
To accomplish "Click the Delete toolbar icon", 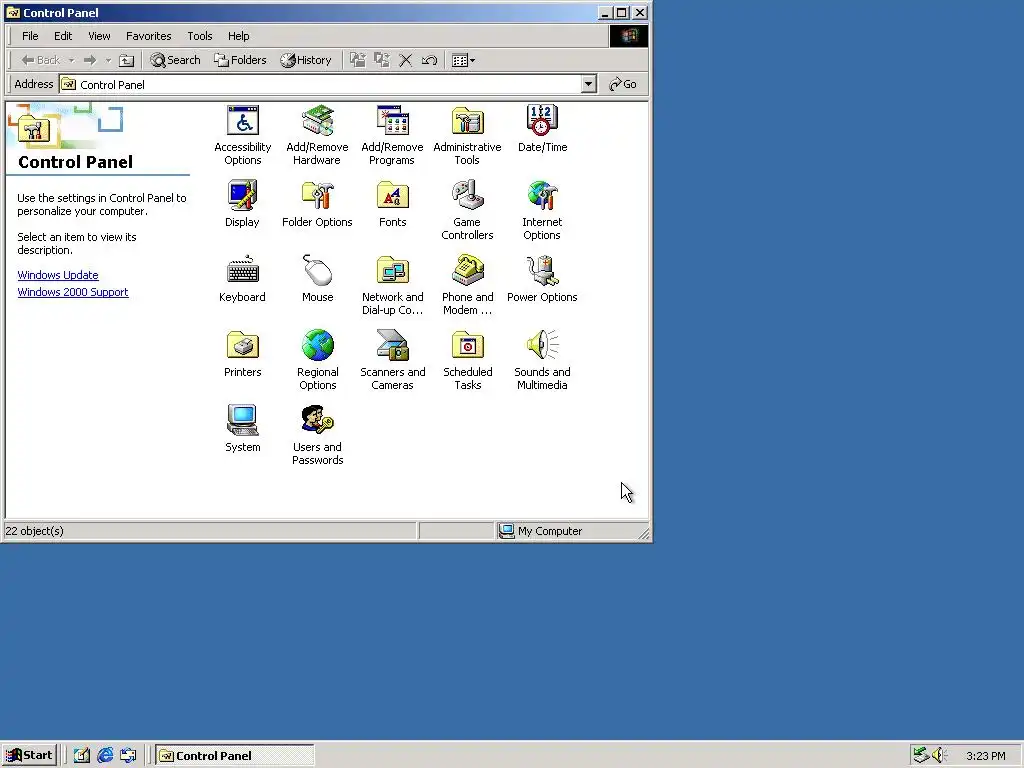I will (406, 60).
